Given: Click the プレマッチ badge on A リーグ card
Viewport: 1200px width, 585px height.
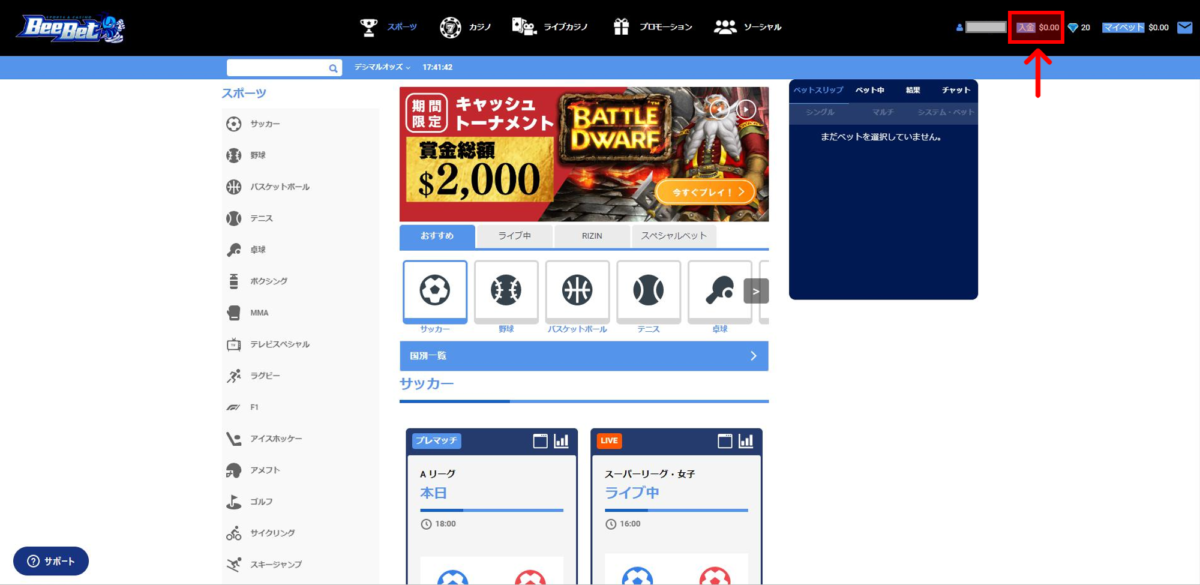Looking at the screenshot, I should click(436, 441).
